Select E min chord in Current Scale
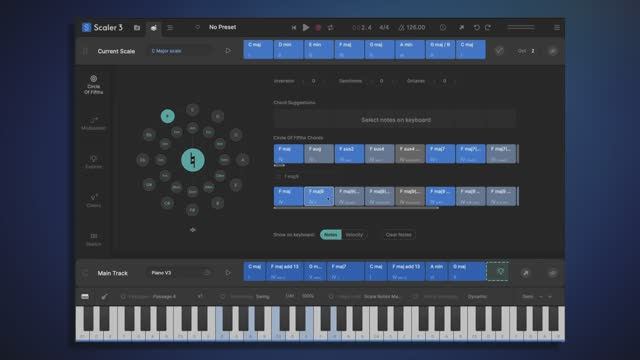Viewport: 640px width, 360px height. tap(319, 49)
